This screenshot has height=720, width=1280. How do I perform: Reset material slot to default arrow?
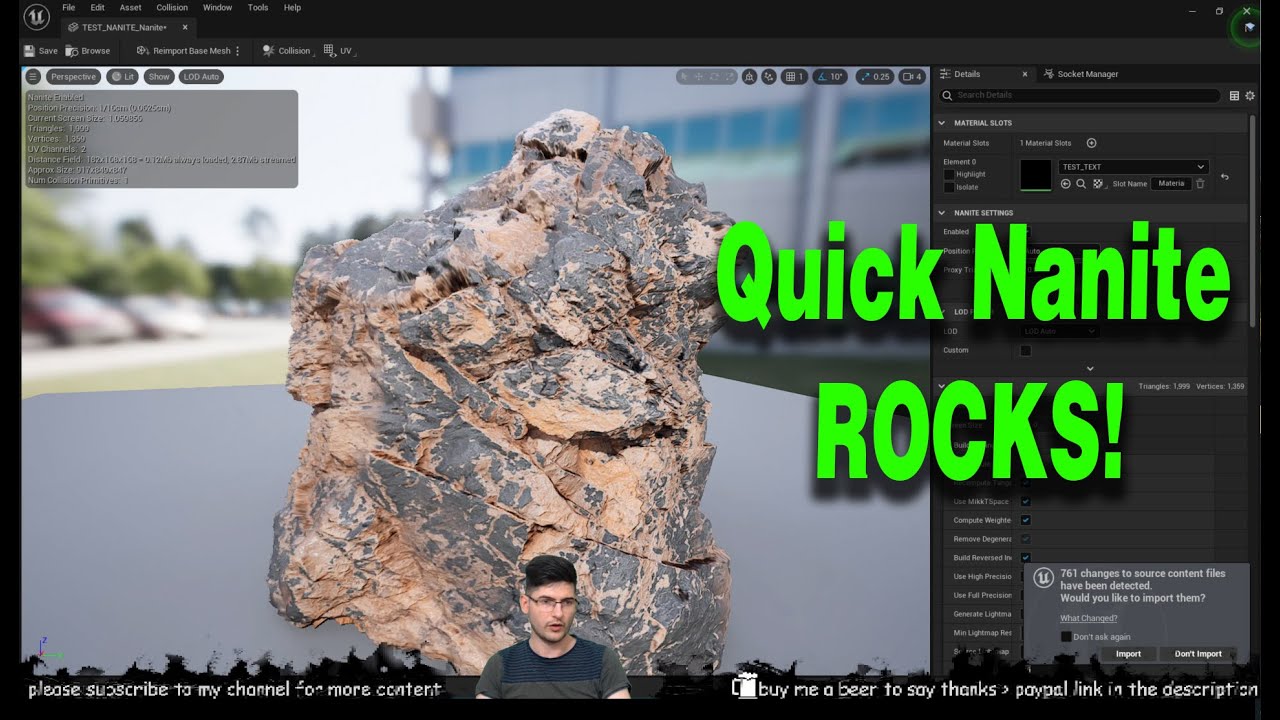[1225, 177]
